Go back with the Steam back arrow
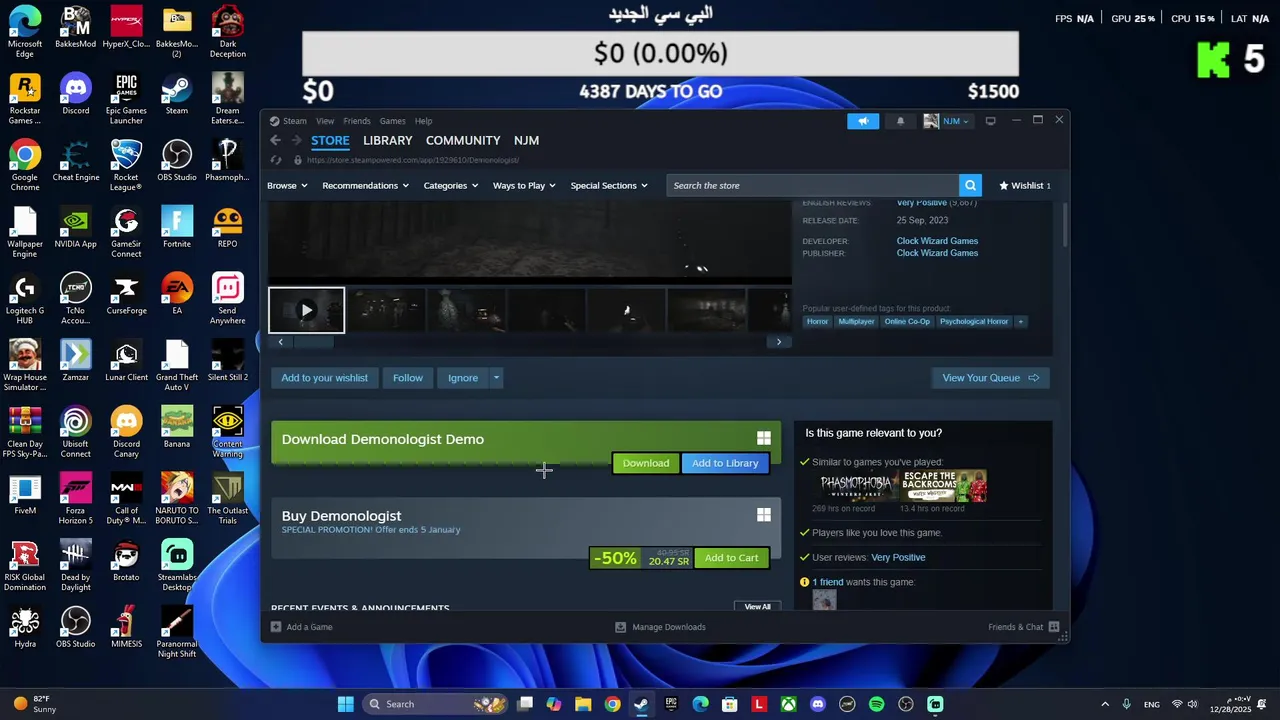1280x720 pixels. pyautogui.click(x=276, y=141)
